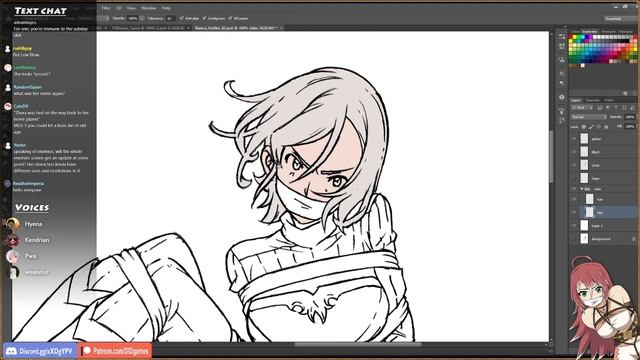The height and width of the screenshot is (360, 640).
Task: Pick the yellow swatch in top row
Action: 574,37
